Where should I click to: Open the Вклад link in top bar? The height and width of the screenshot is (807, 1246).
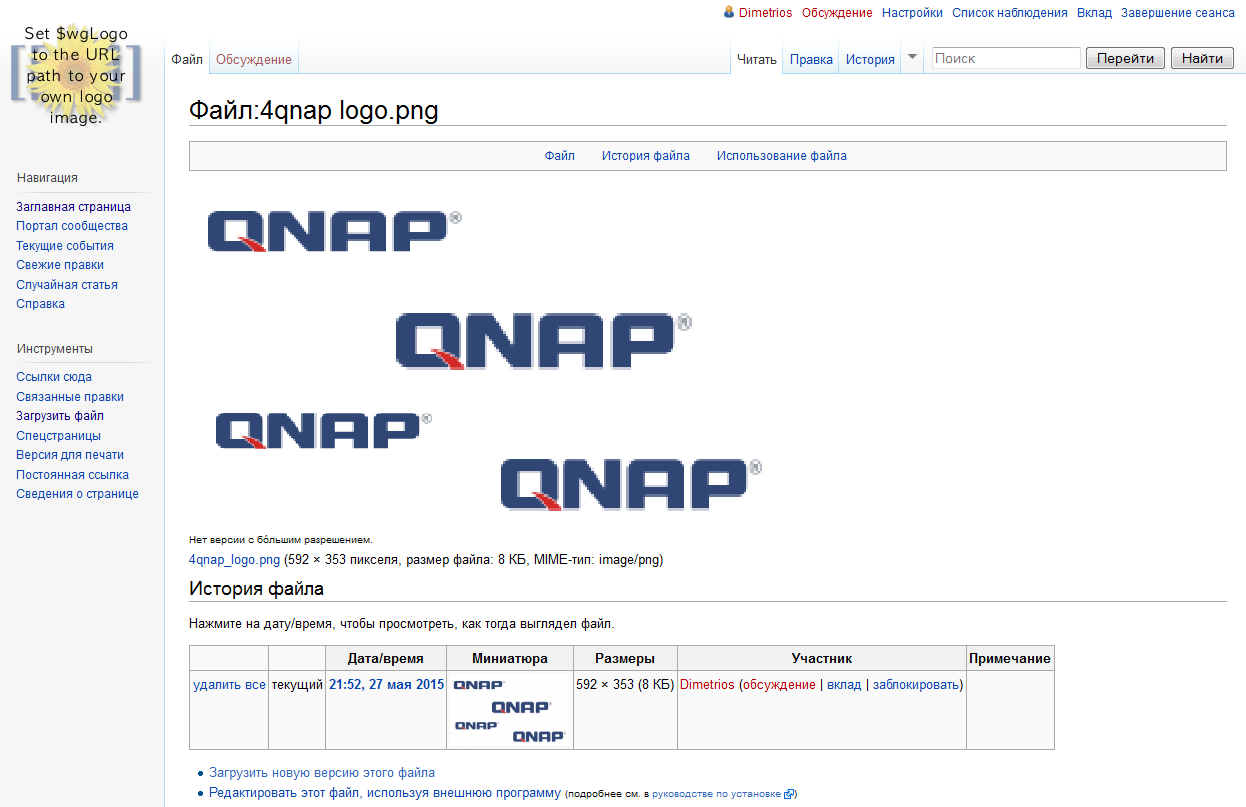click(1094, 13)
